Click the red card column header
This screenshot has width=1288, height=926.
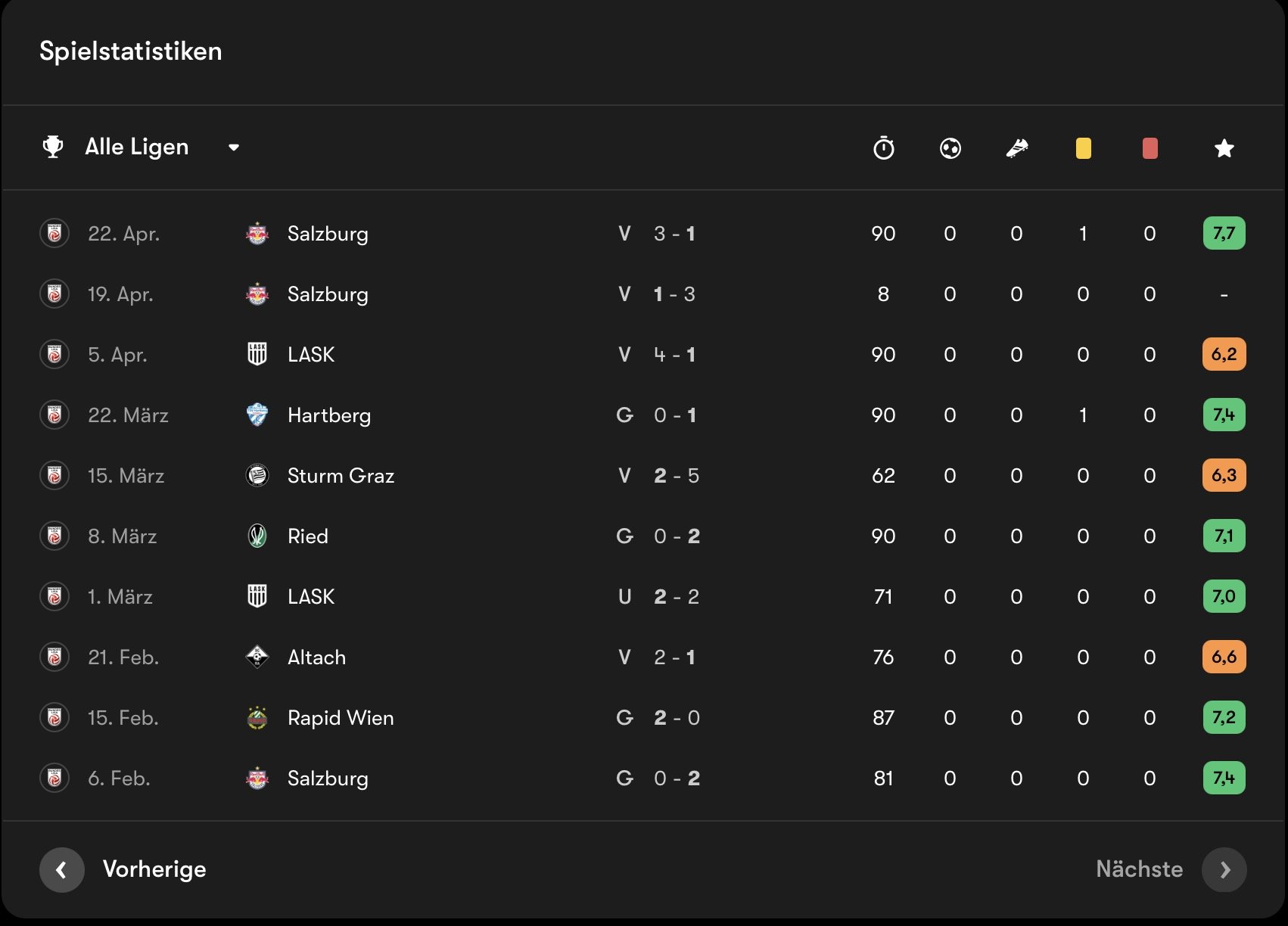(1150, 148)
